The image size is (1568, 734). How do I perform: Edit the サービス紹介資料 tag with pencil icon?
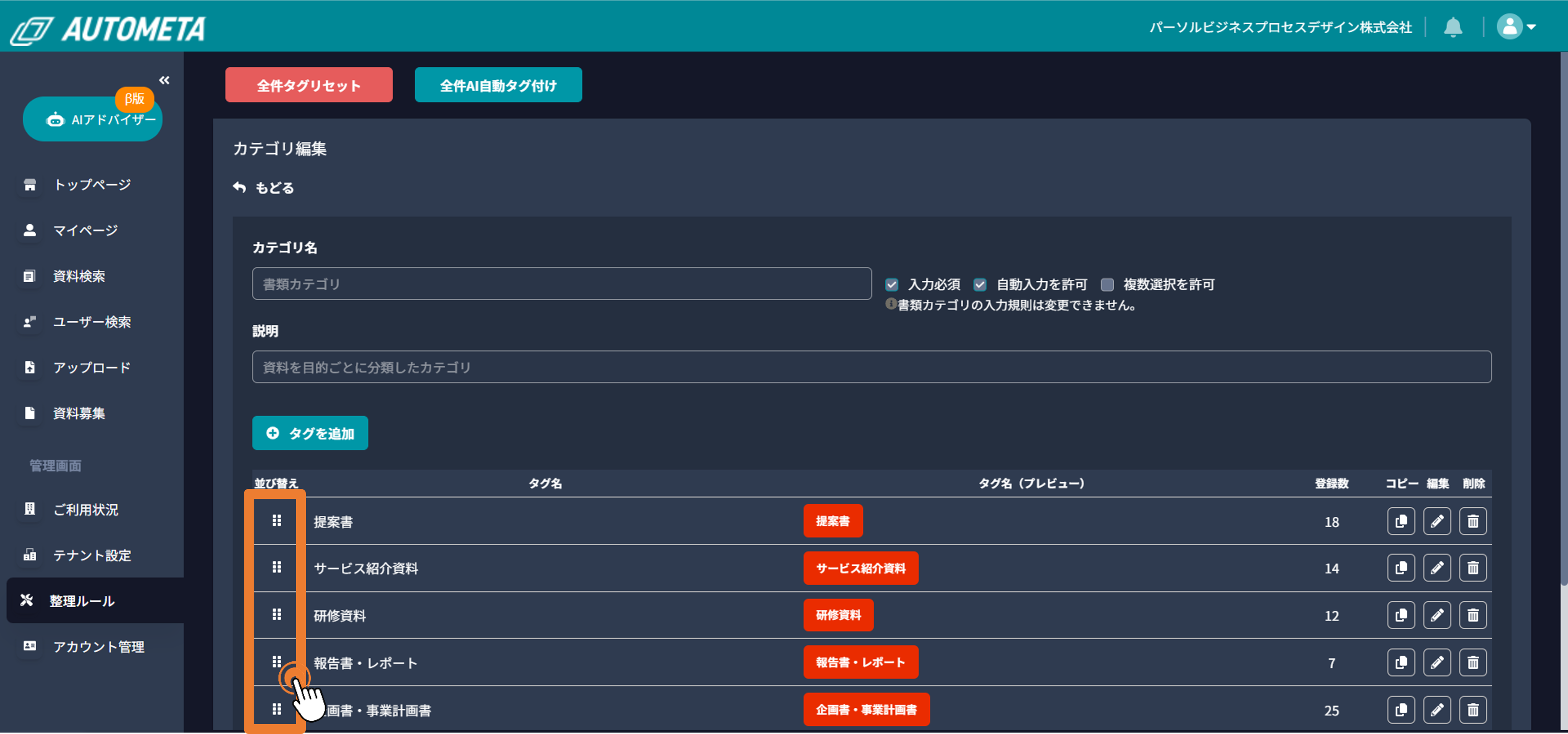pyautogui.click(x=1436, y=568)
